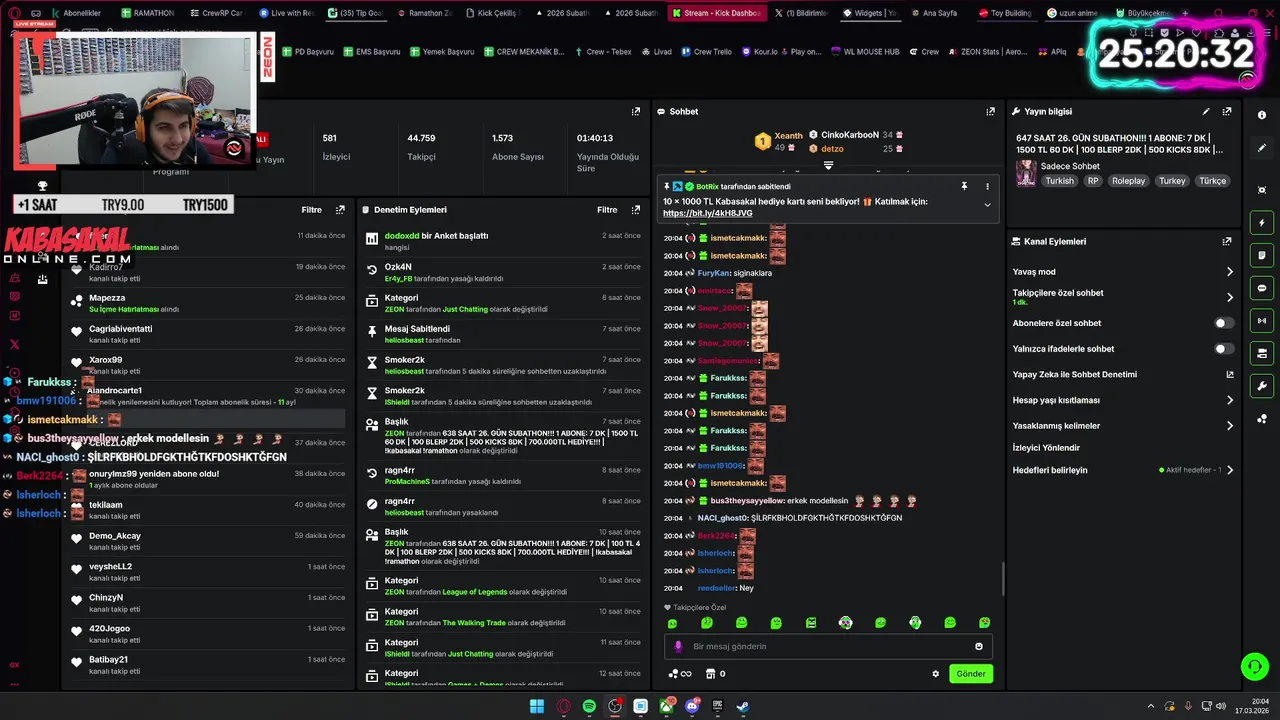This screenshot has width=1280, height=720.
Task: Click the Windows Start button
Action: coord(537,706)
